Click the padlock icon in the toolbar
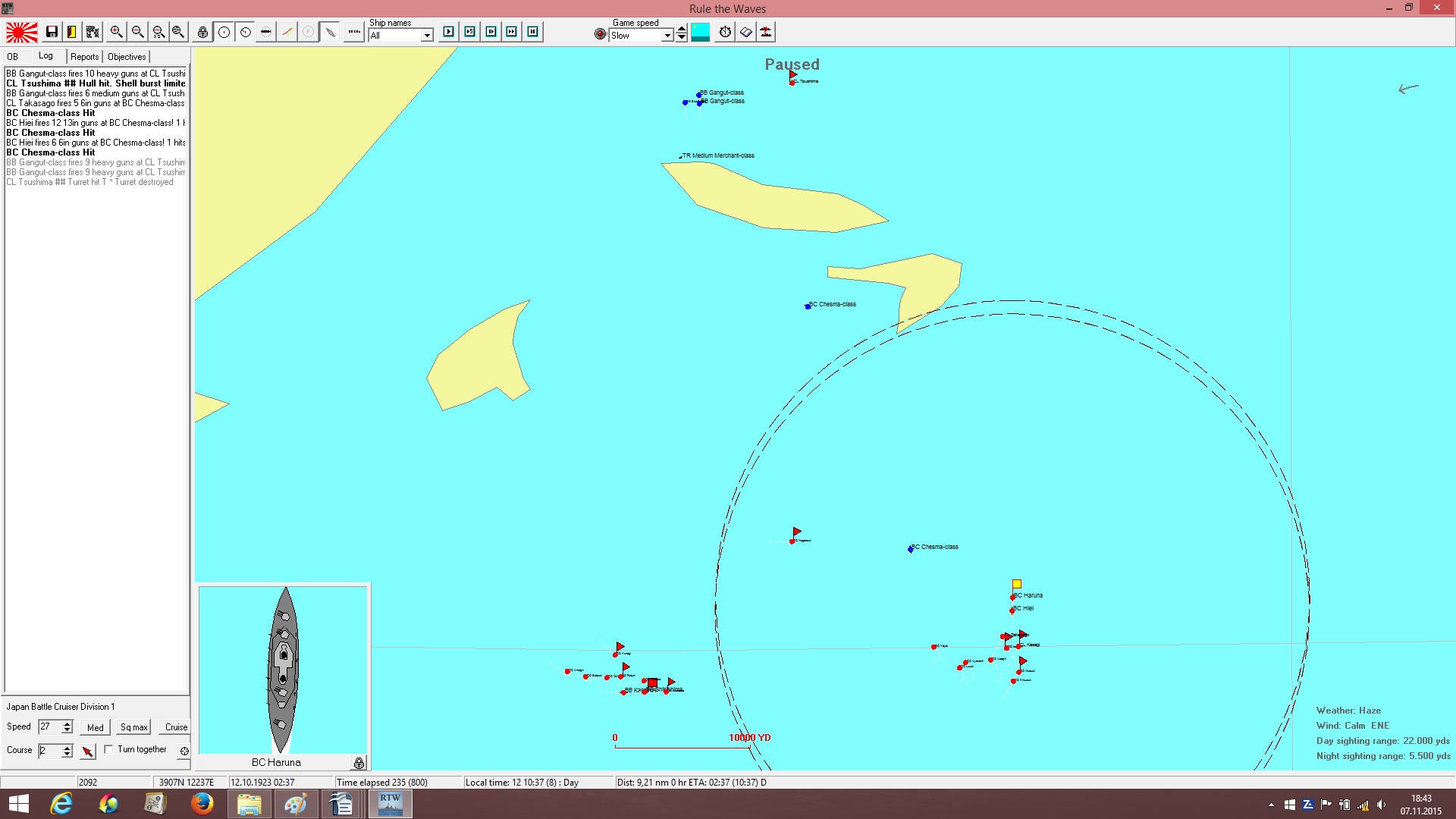Image resolution: width=1456 pixels, height=819 pixels. pos(202,32)
